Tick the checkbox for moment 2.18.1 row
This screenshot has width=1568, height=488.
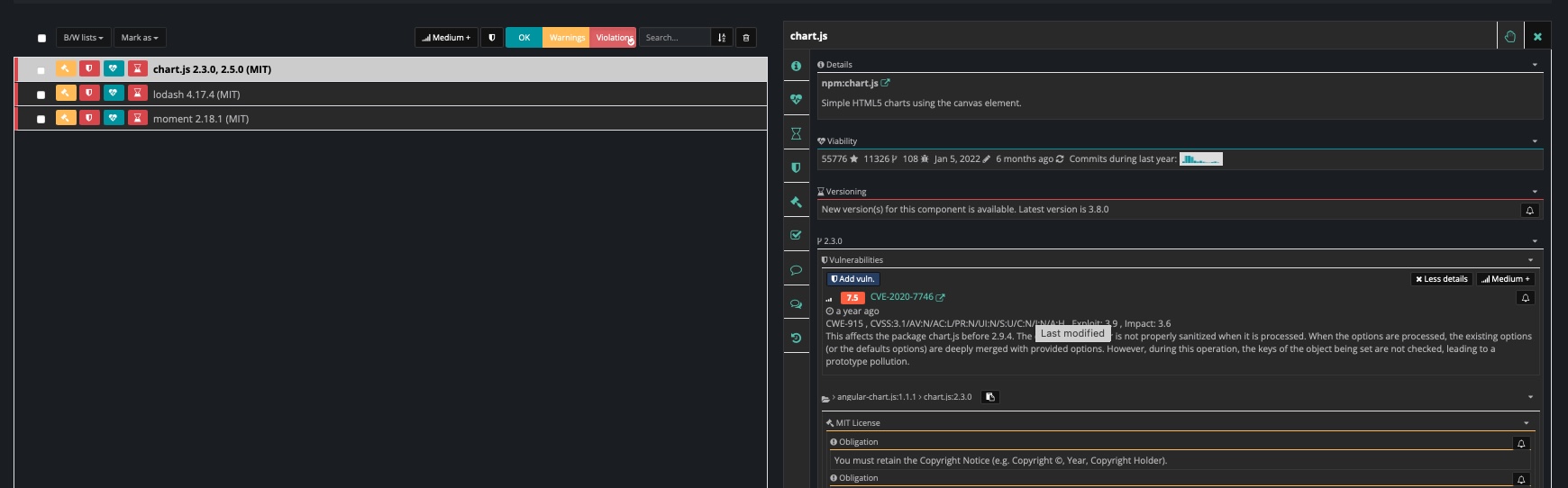[41, 119]
